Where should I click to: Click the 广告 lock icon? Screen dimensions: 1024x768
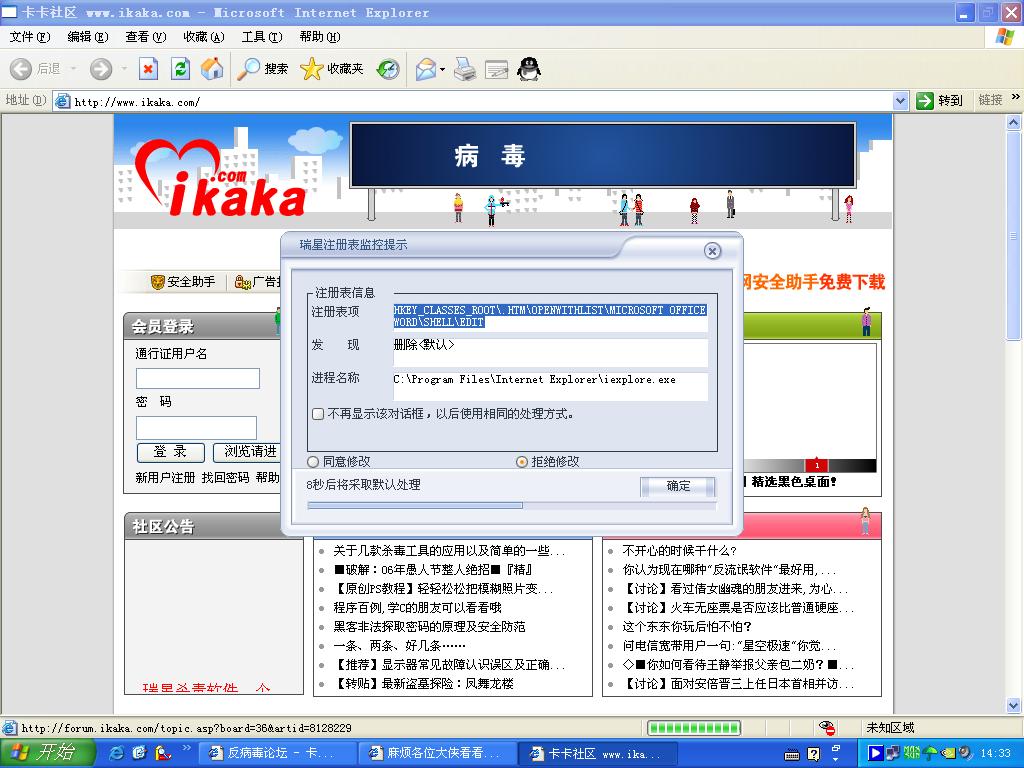click(242, 282)
